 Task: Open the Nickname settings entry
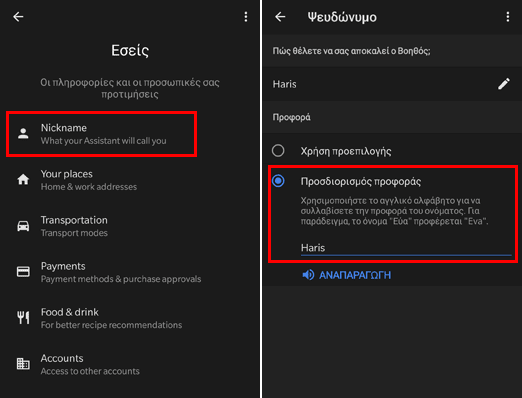(x=102, y=134)
